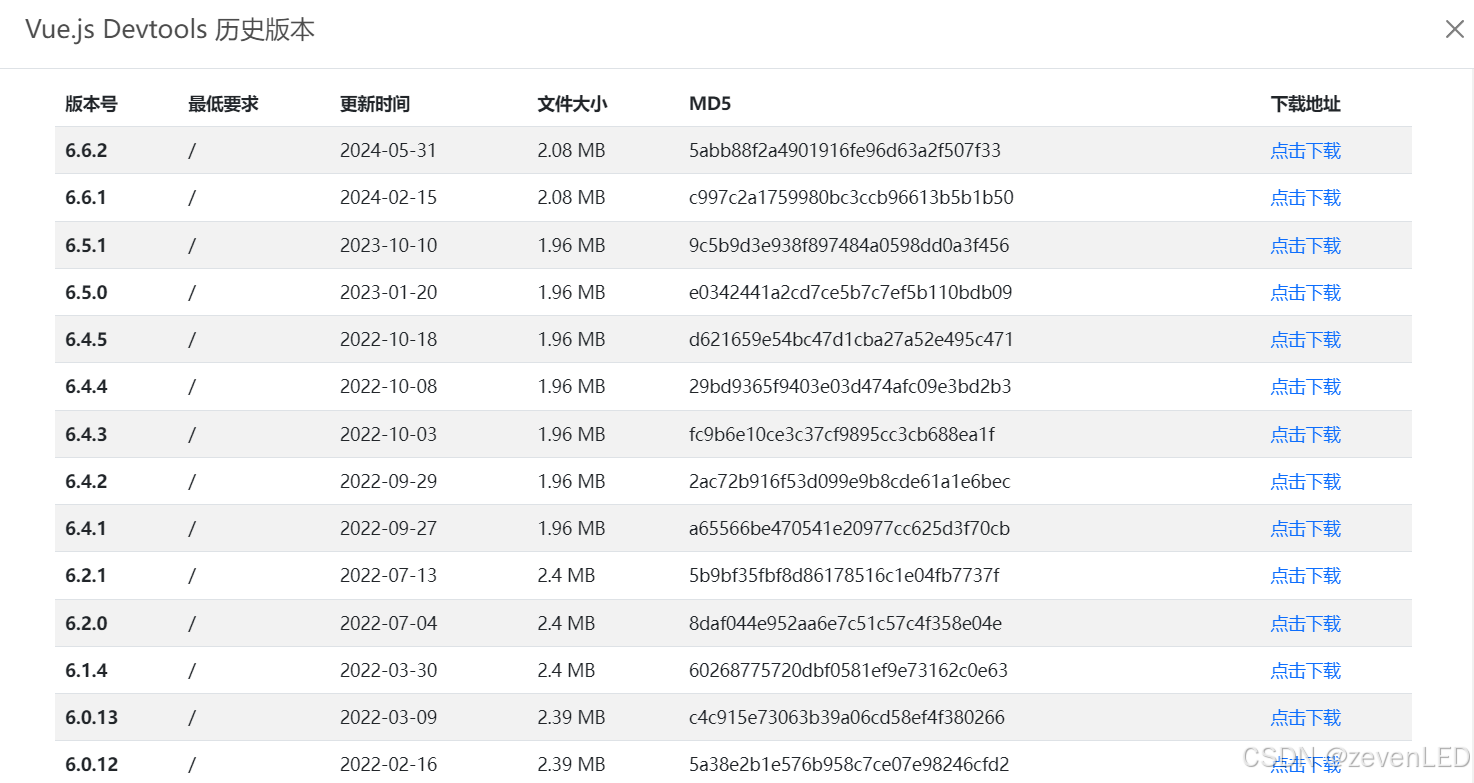Image resolution: width=1474 pixels, height=783 pixels.
Task: Download version 6.4.5 via 点击下载
Action: [1305, 340]
